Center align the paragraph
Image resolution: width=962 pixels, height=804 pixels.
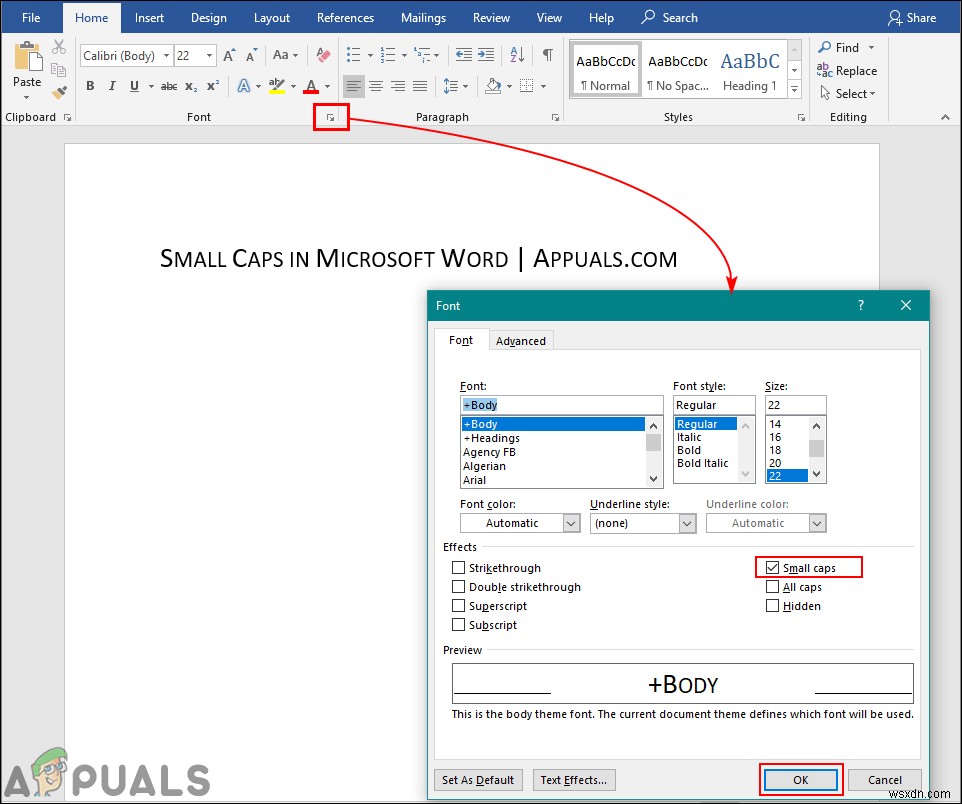376,85
